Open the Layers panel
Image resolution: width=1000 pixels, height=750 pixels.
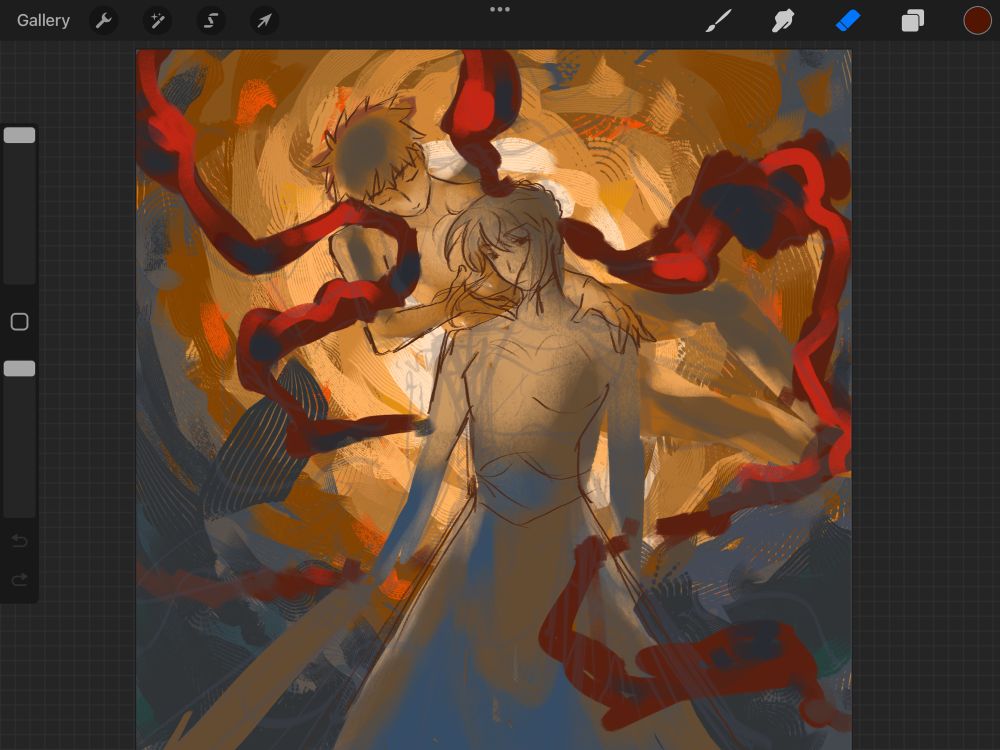[x=913, y=20]
